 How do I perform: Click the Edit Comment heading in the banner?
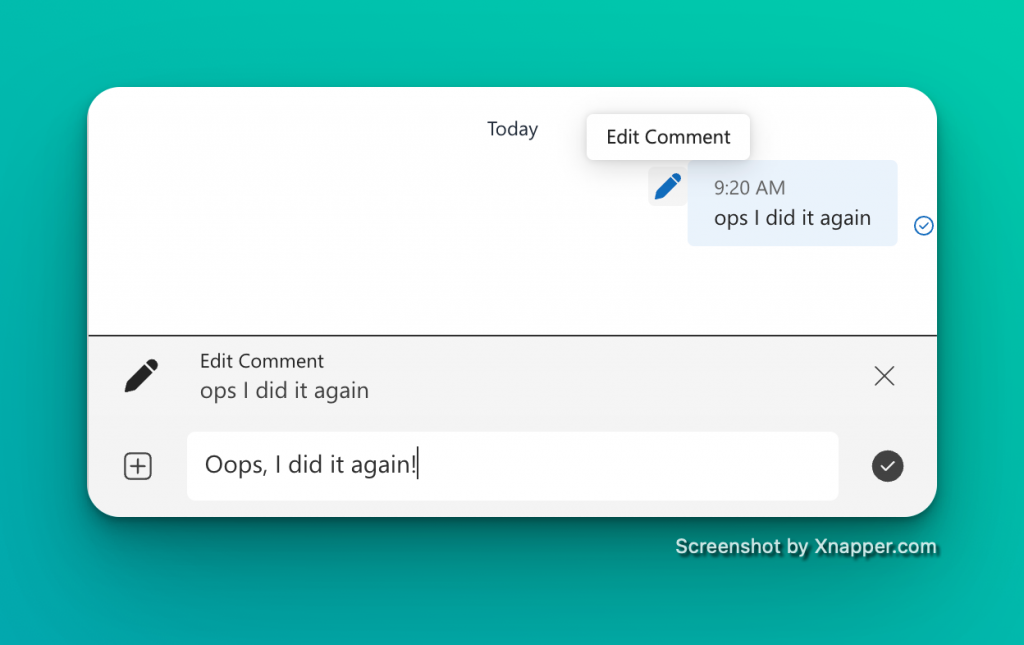[x=261, y=361]
